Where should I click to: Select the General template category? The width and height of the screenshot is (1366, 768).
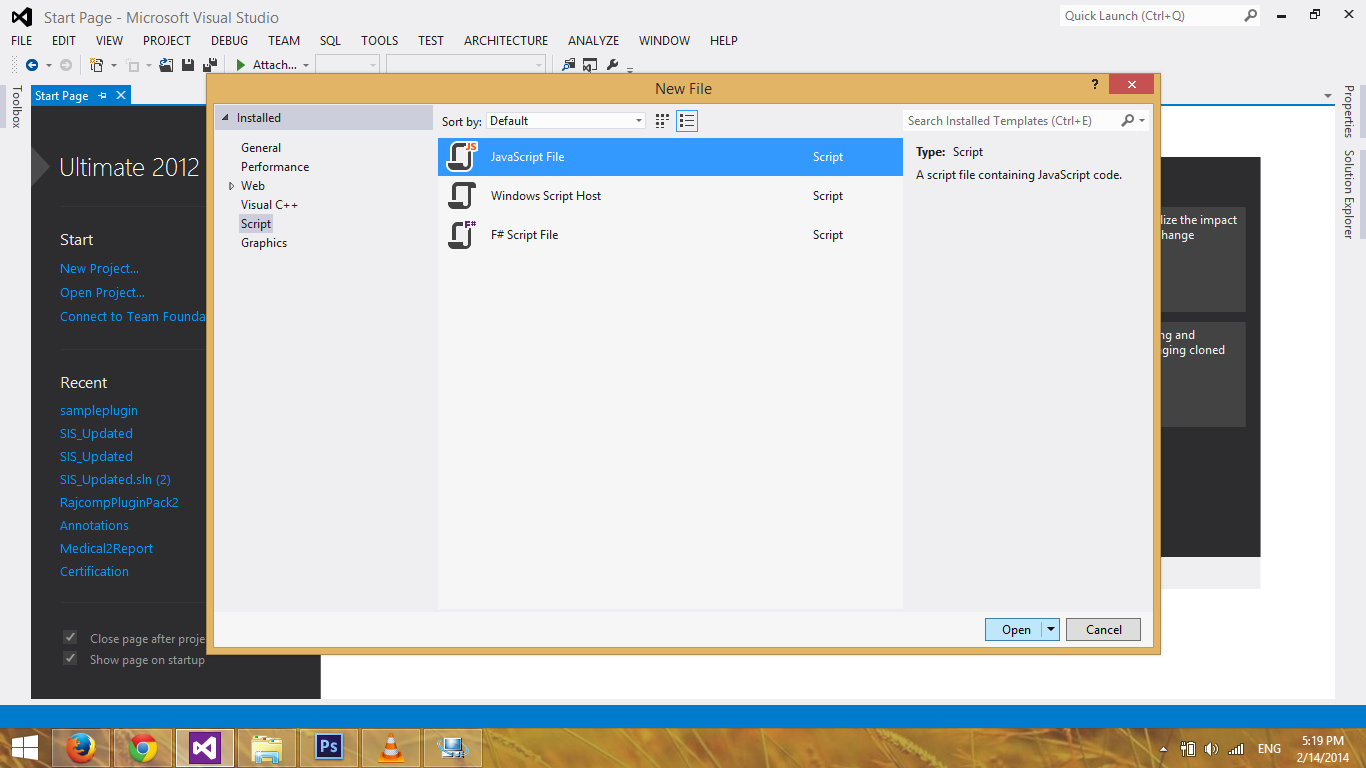(261, 148)
